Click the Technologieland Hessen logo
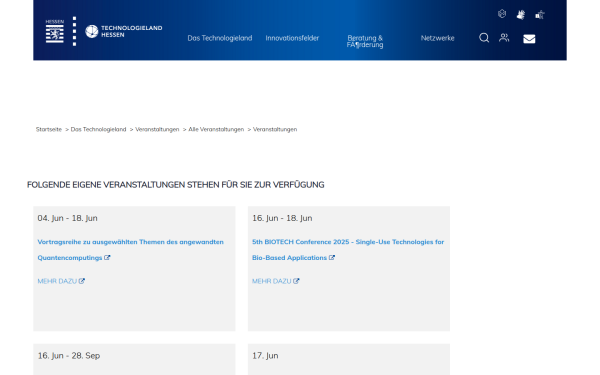 click(x=124, y=31)
